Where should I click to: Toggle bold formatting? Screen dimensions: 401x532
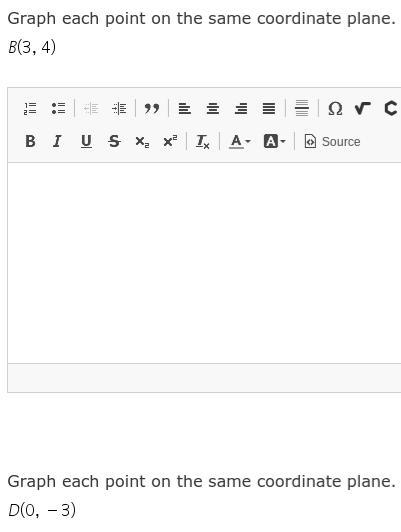coord(30,141)
